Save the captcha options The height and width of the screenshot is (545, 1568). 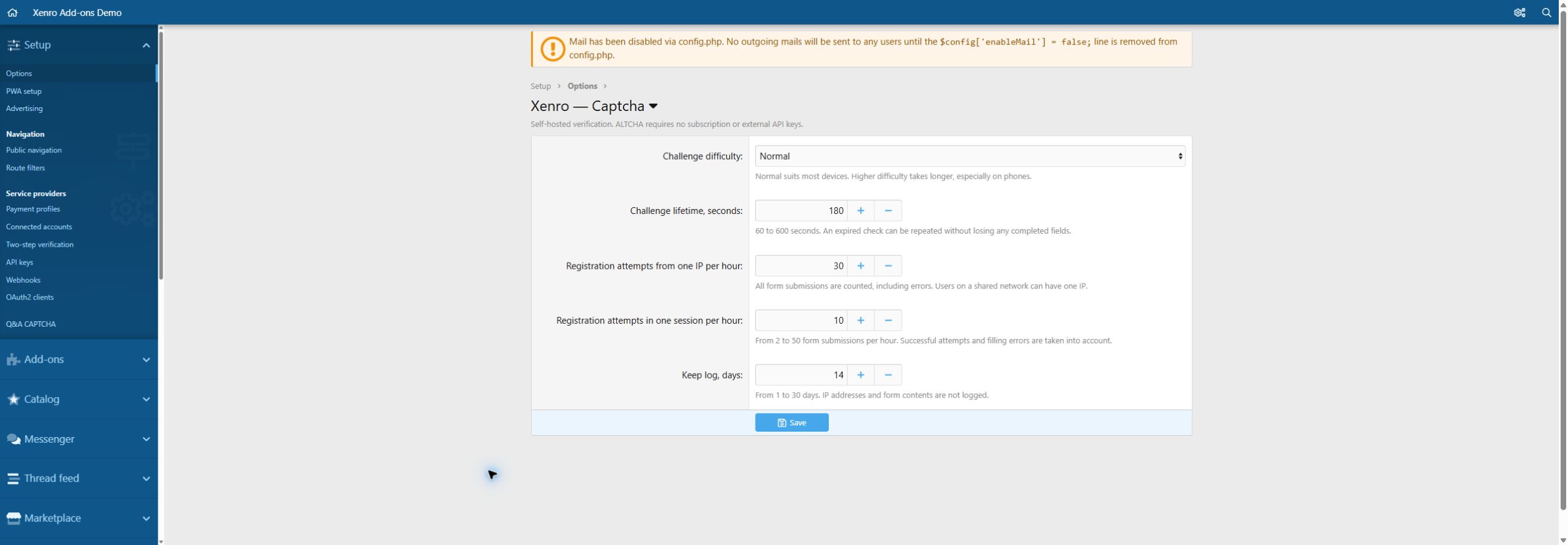(x=792, y=423)
